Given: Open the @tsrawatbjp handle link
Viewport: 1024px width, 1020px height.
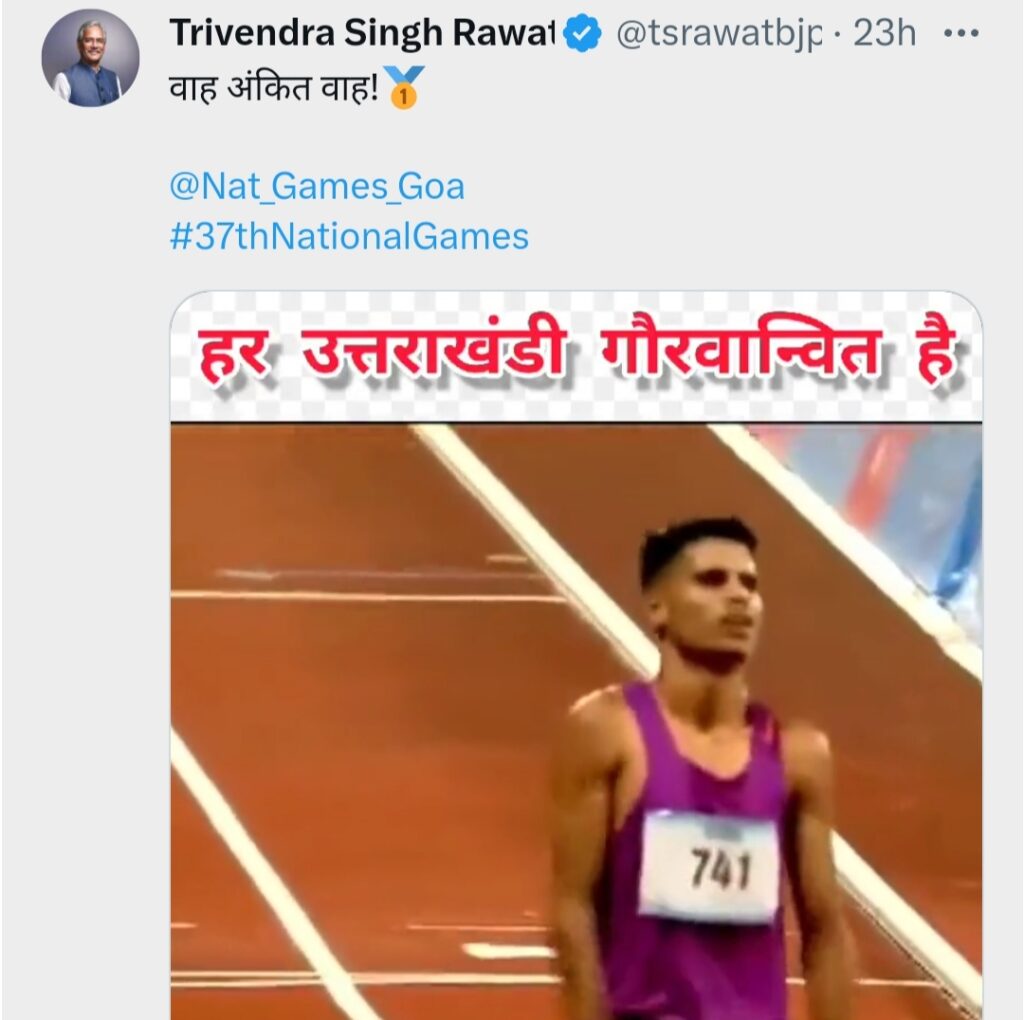Looking at the screenshot, I should pos(718,33).
